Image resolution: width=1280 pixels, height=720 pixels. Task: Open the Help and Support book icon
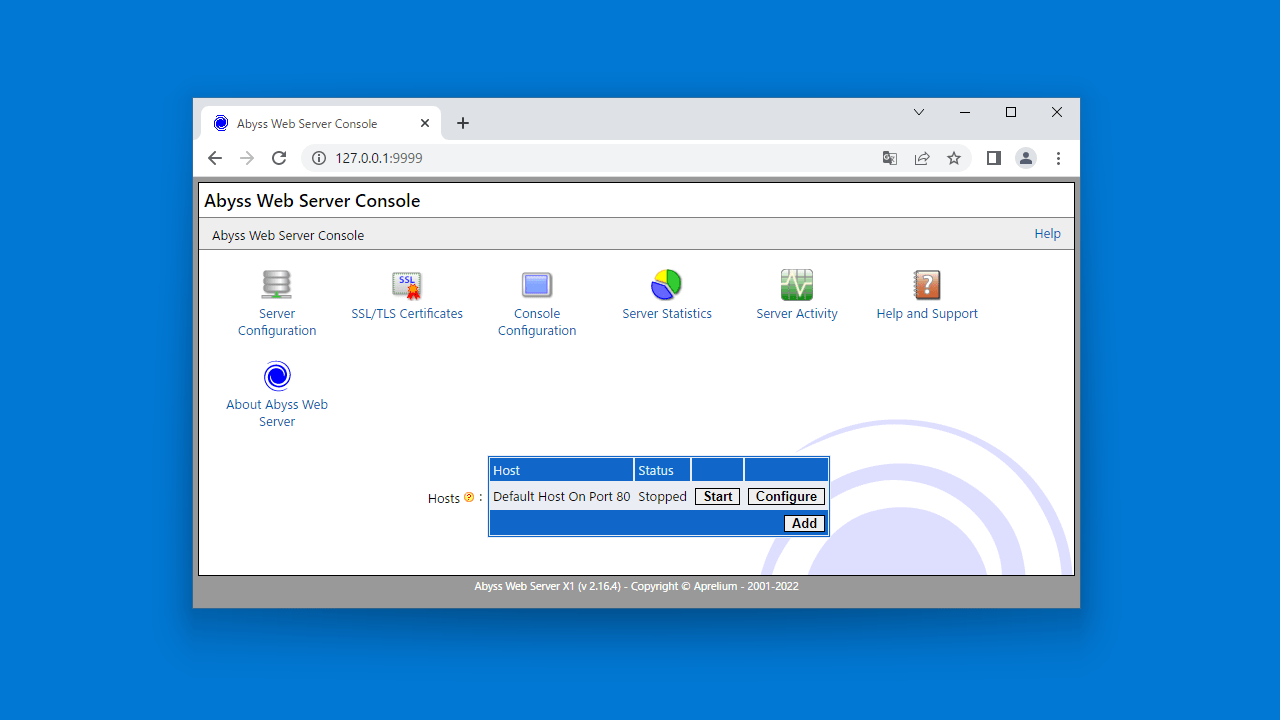[927, 285]
